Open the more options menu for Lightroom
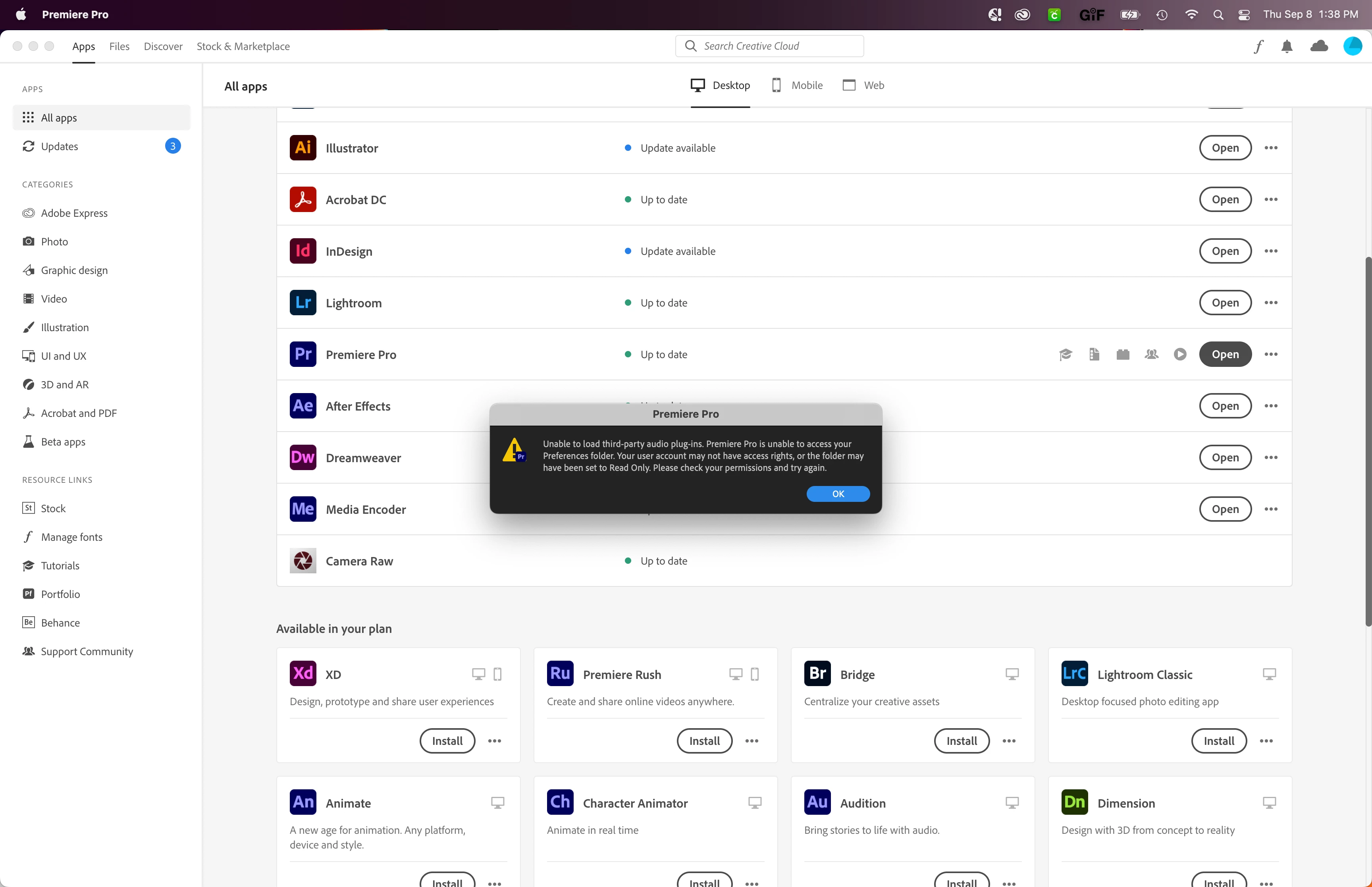The width and height of the screenshot is (1372, 887). [1271, 303]
